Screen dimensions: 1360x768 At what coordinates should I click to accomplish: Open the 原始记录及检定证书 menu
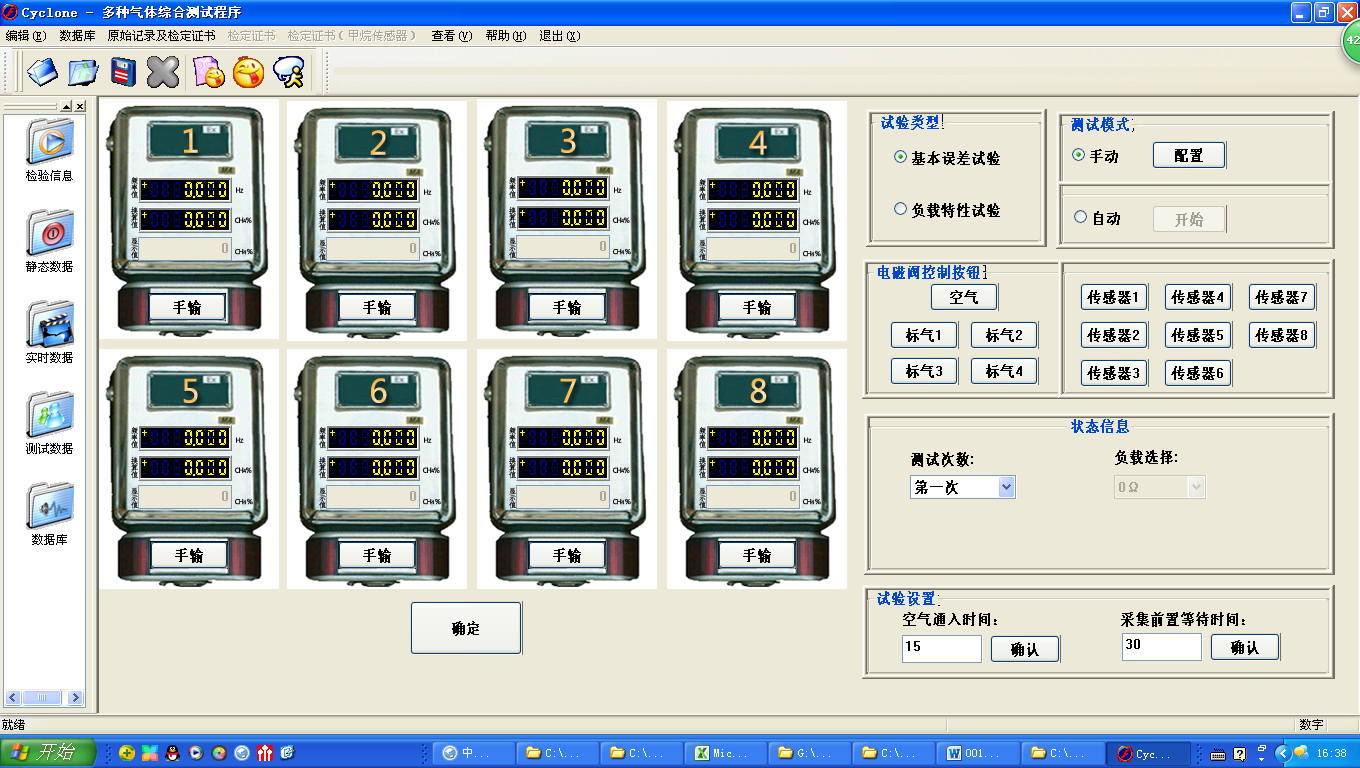161,36
